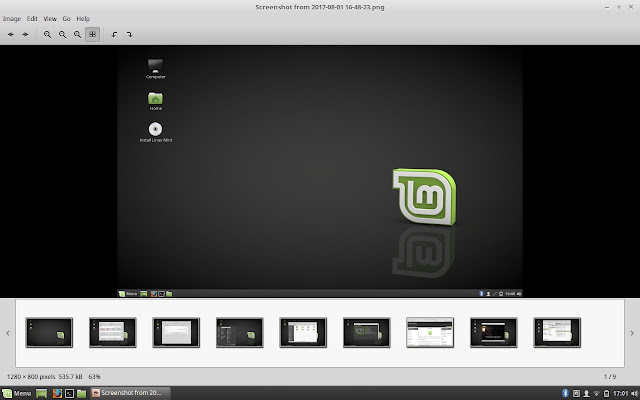Click the battery indicator tray icon
Viewport: 640px width, 400px height.
click(607, 393)
